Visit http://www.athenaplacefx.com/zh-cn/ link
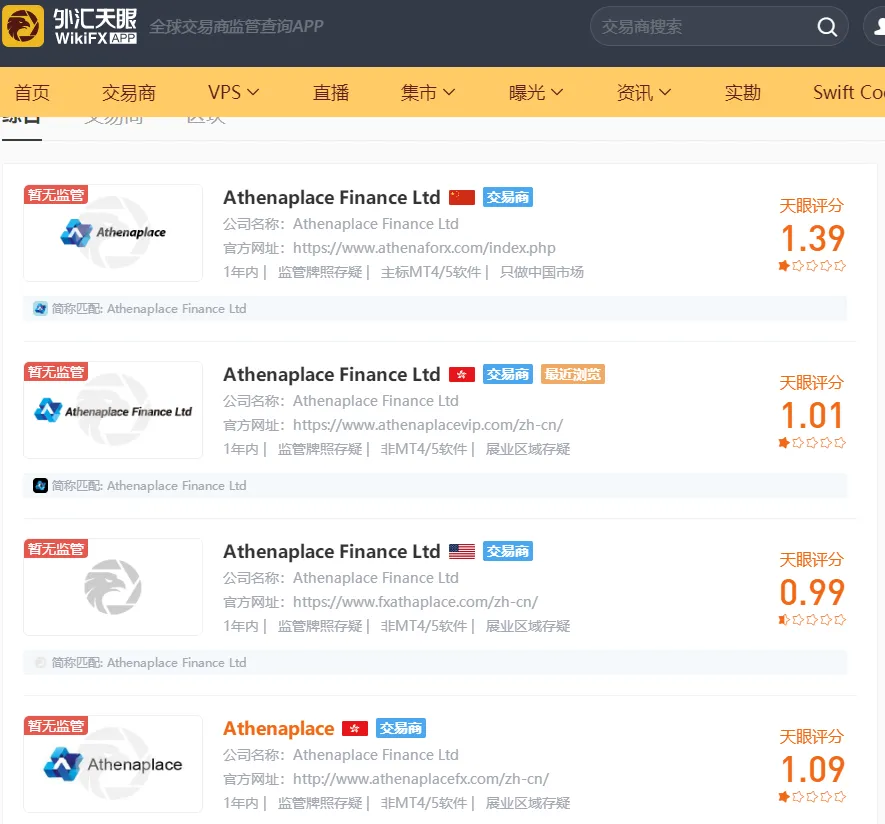This screenshot has height=824, width=885. [x=420, y=779]
